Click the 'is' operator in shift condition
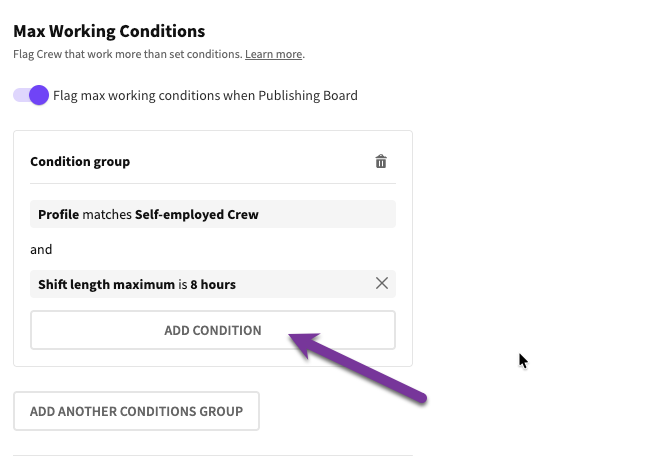Screen dimensions: 660x464 click(183, 284)
